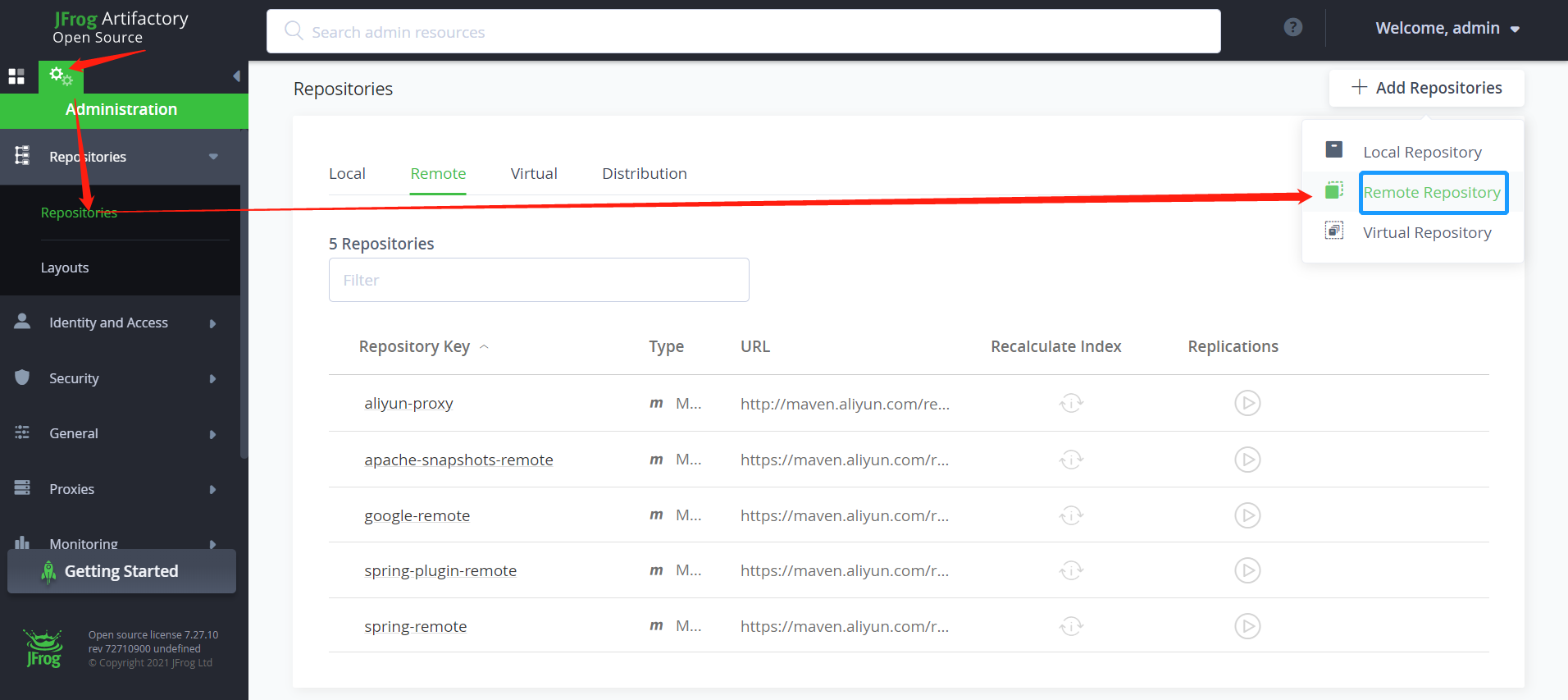Click the Local Repository icon
Viewport: 1568px width, 700px height.
coord(1334,149)
